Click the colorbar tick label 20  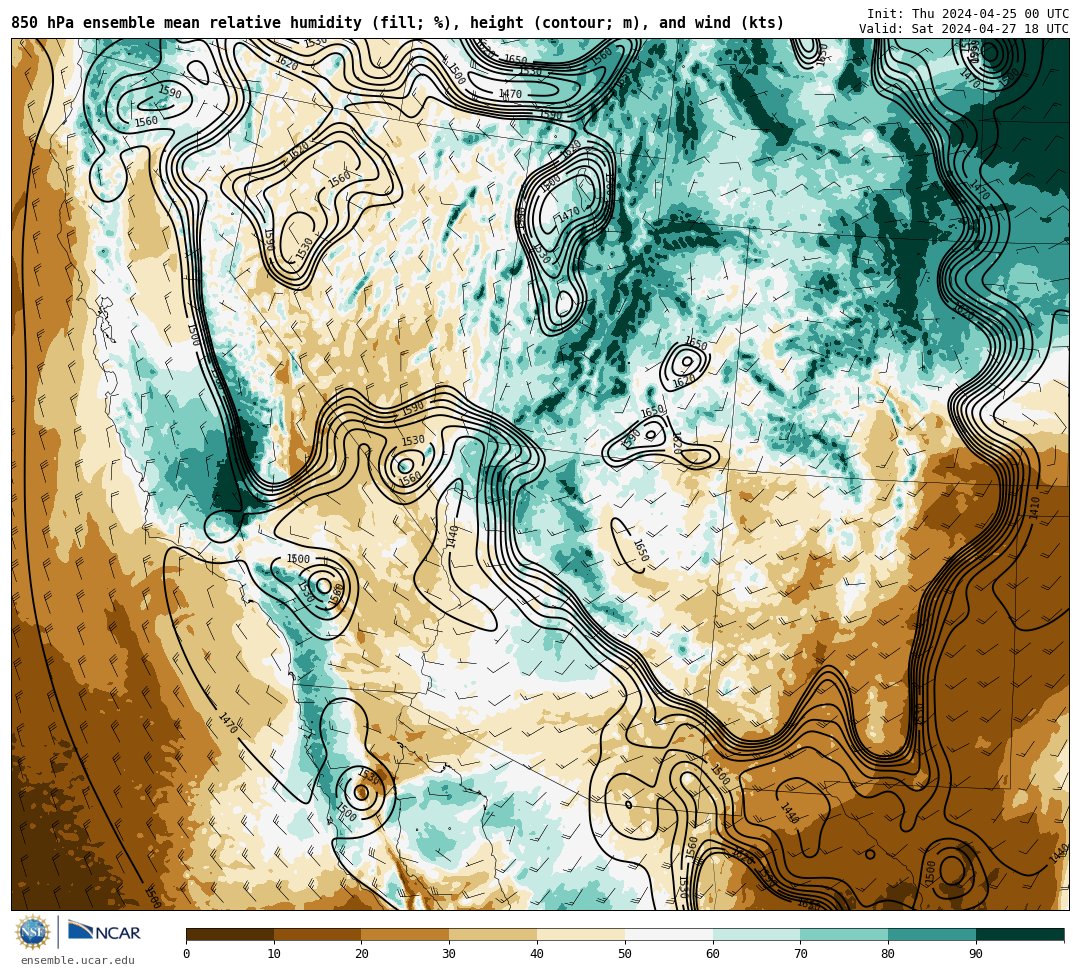click(x=362, y=954)
